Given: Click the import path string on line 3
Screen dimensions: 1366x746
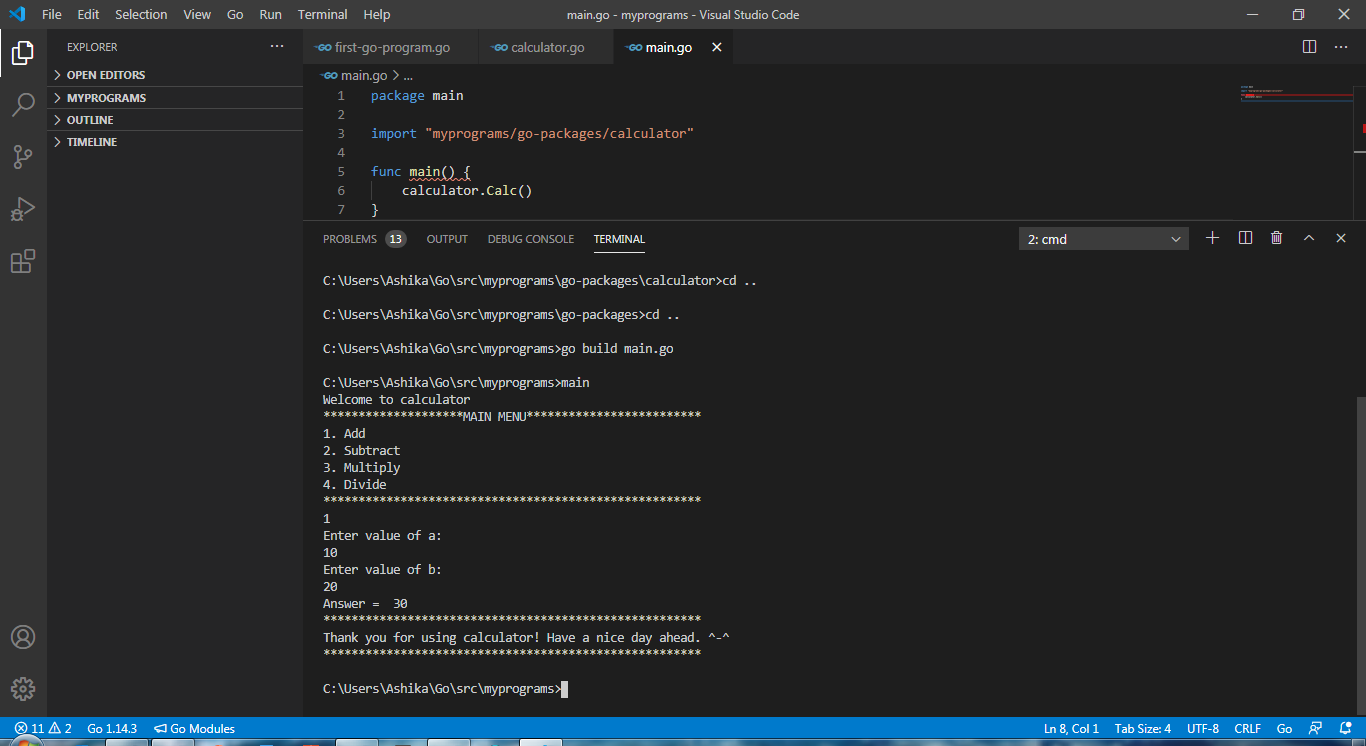Looking at the screenshot, I should (559, 133).
